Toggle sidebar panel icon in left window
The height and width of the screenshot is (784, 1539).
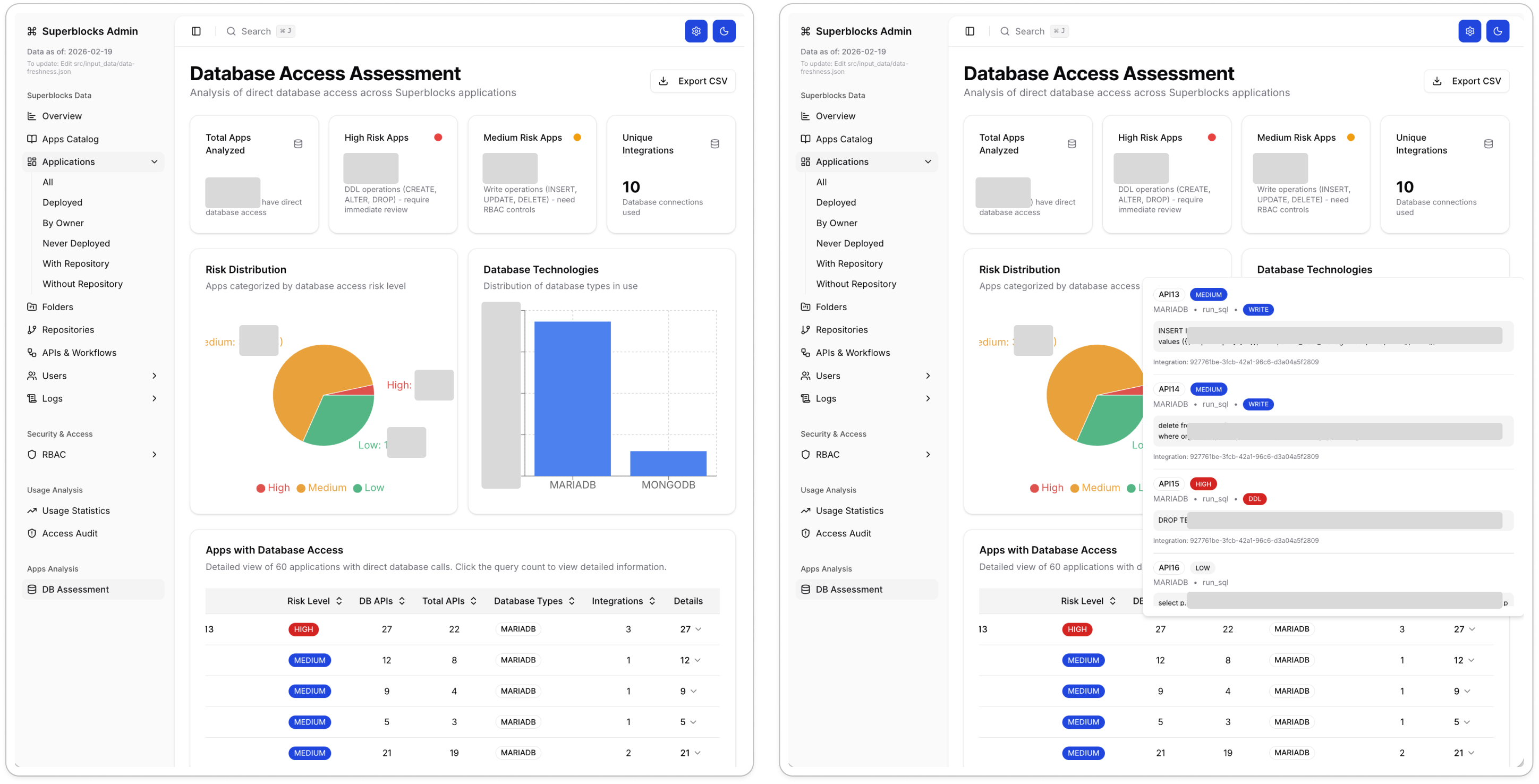(196, 31)
